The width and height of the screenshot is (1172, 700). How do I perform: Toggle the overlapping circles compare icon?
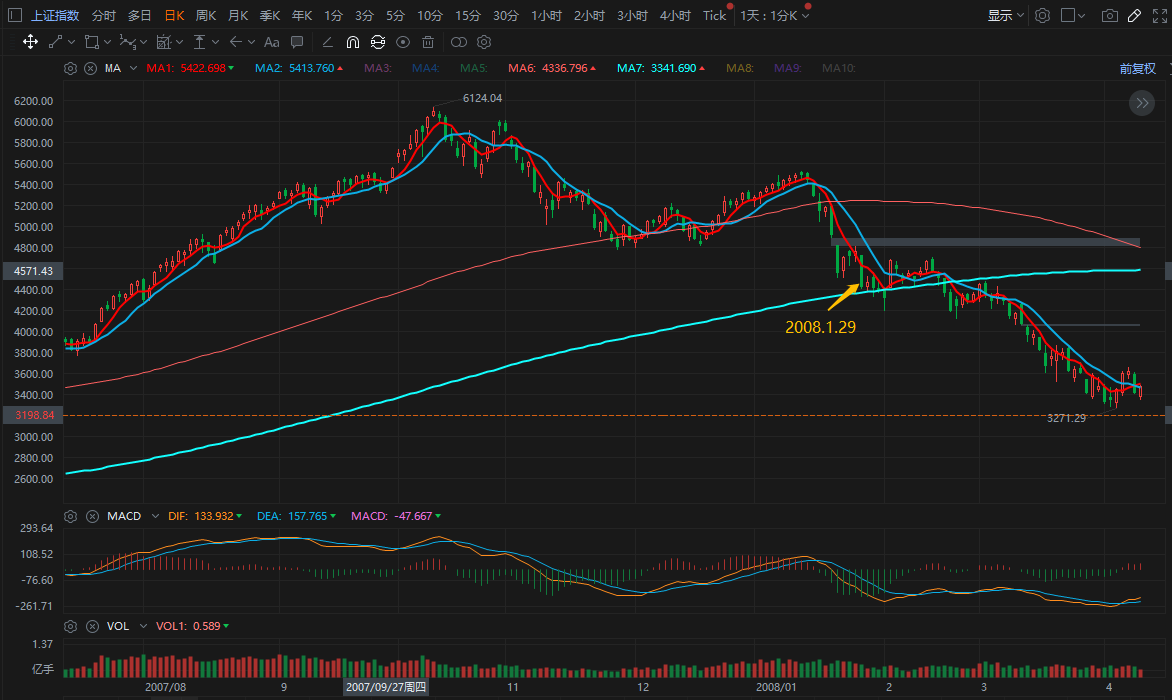(x=458, y=42)
